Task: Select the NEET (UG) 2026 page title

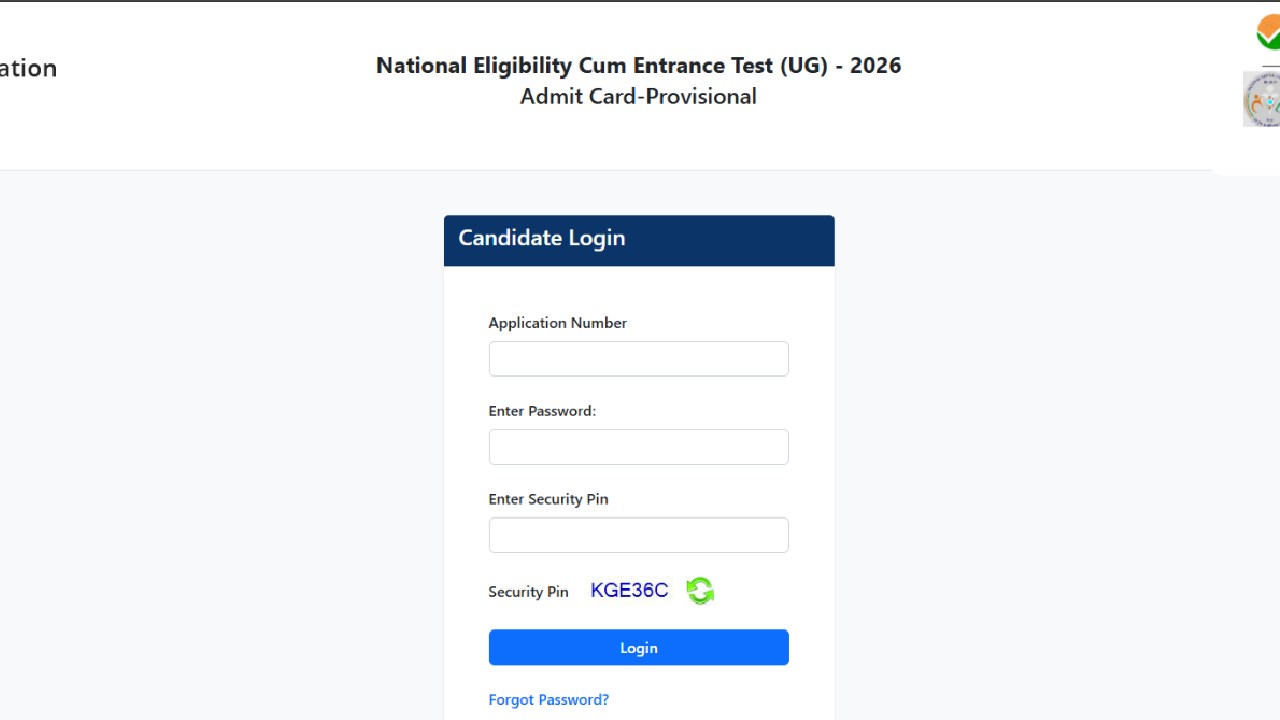Action: [638, 65]
